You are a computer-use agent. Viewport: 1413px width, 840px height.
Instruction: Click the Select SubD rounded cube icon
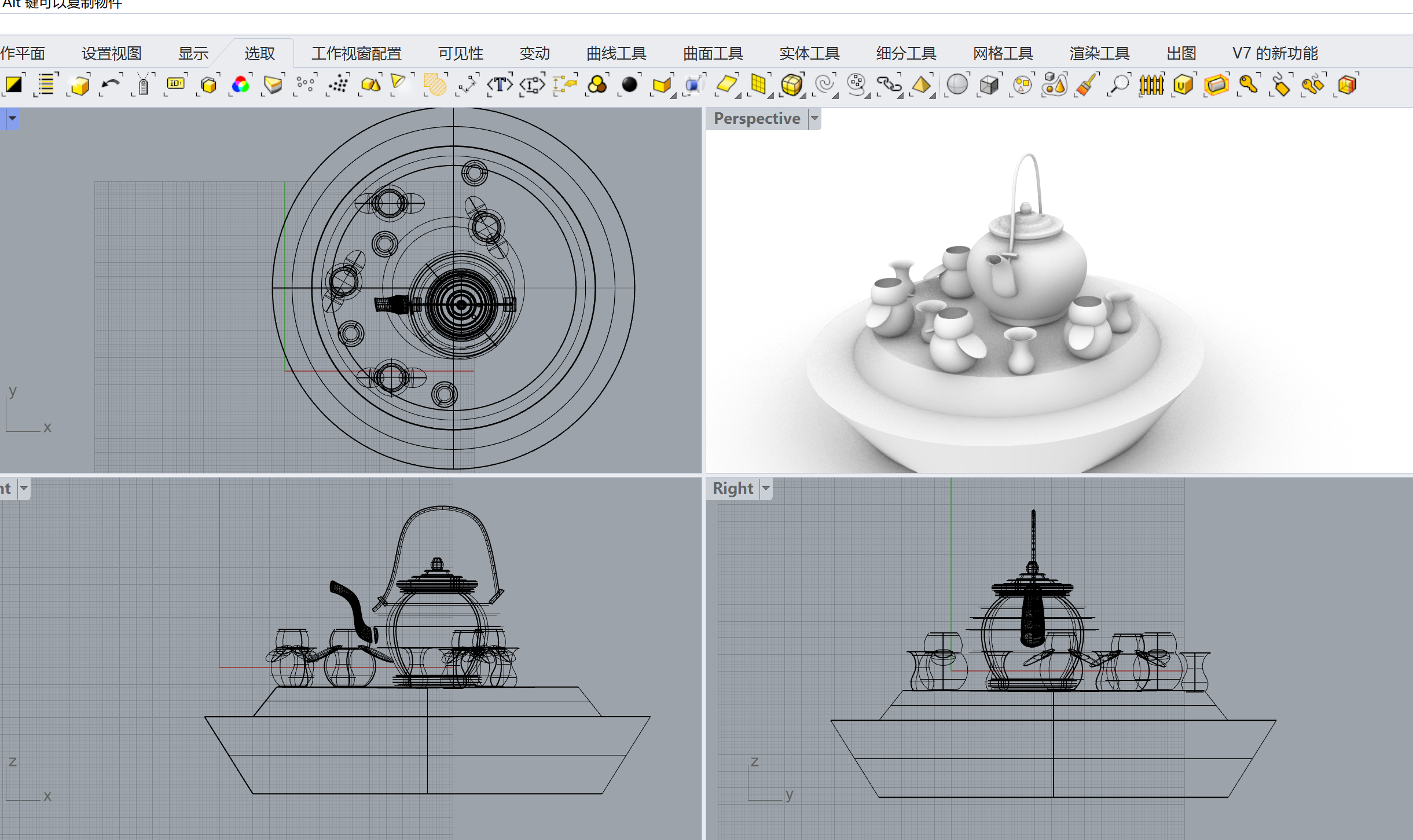click(791, 85)
